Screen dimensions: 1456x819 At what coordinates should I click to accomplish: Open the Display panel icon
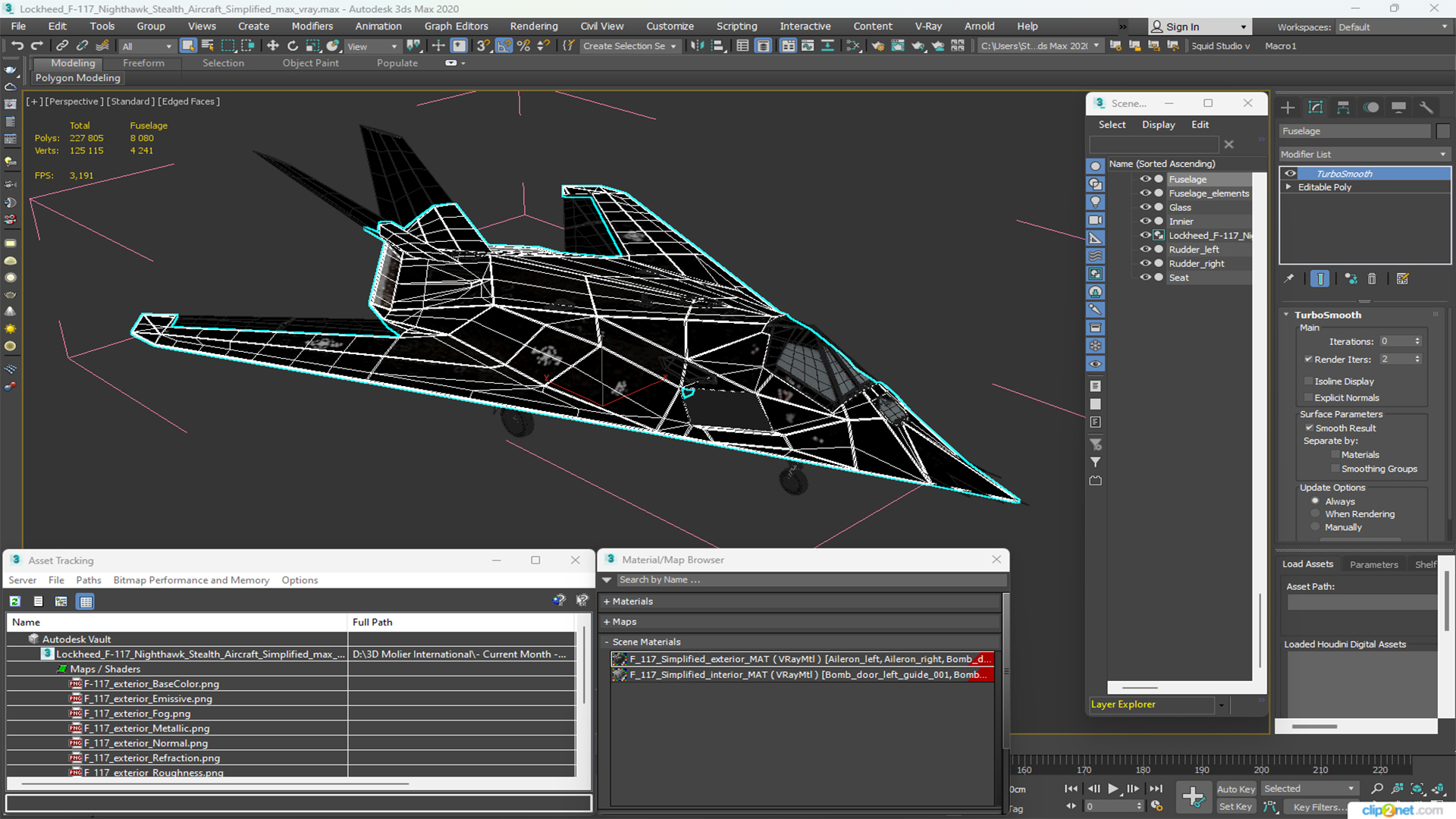click(x=1399, y=108)
